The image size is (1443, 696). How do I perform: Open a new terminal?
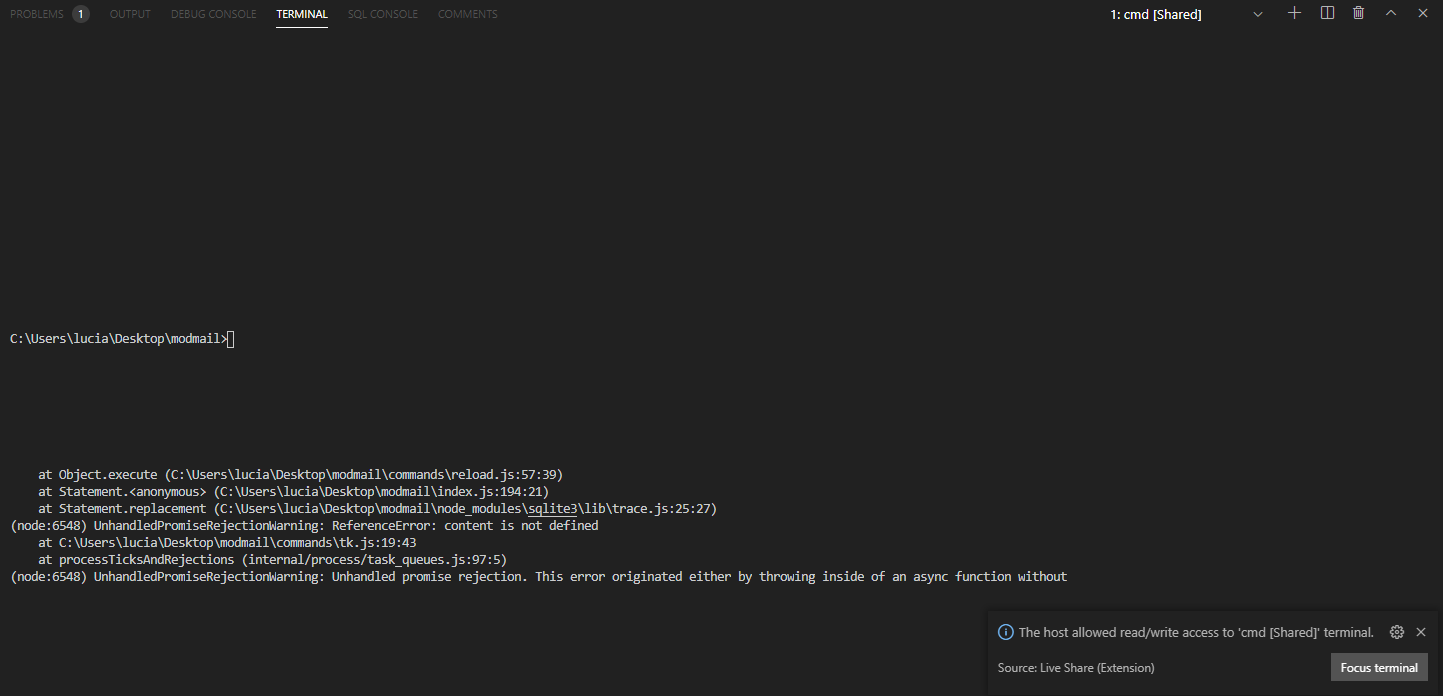pos(1294,13)
